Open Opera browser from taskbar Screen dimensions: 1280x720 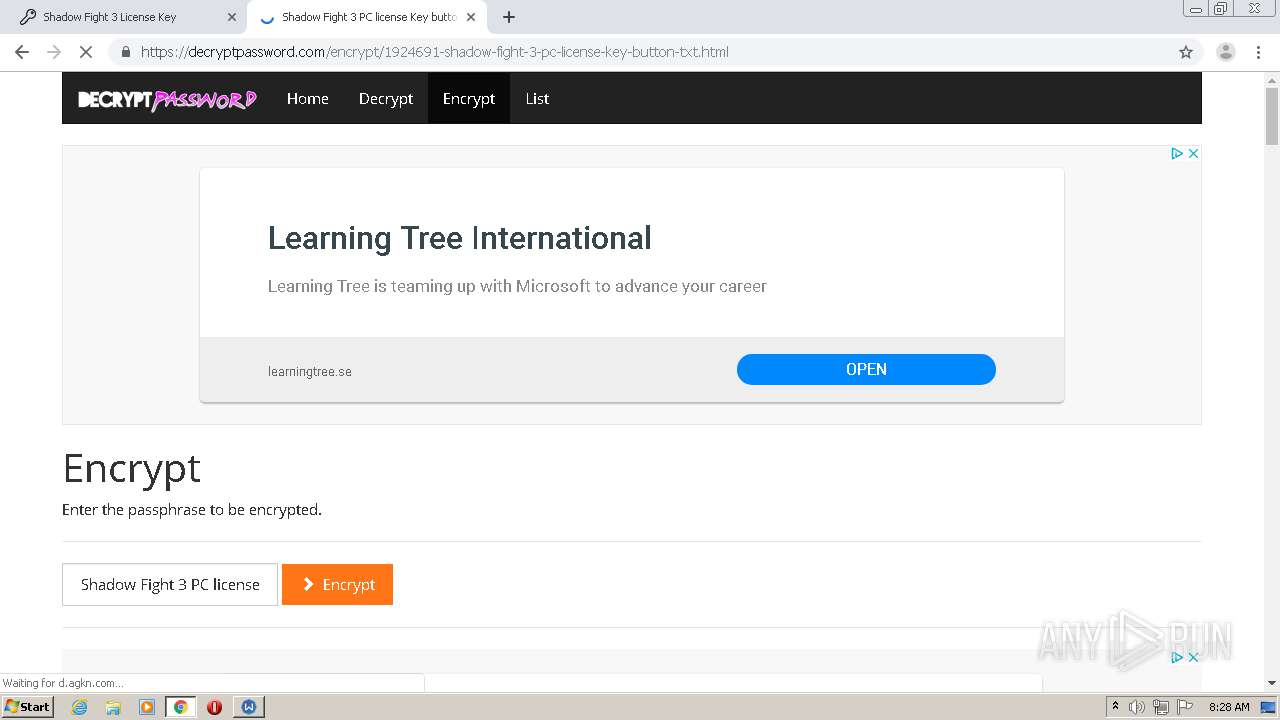[x=214, y=707]
